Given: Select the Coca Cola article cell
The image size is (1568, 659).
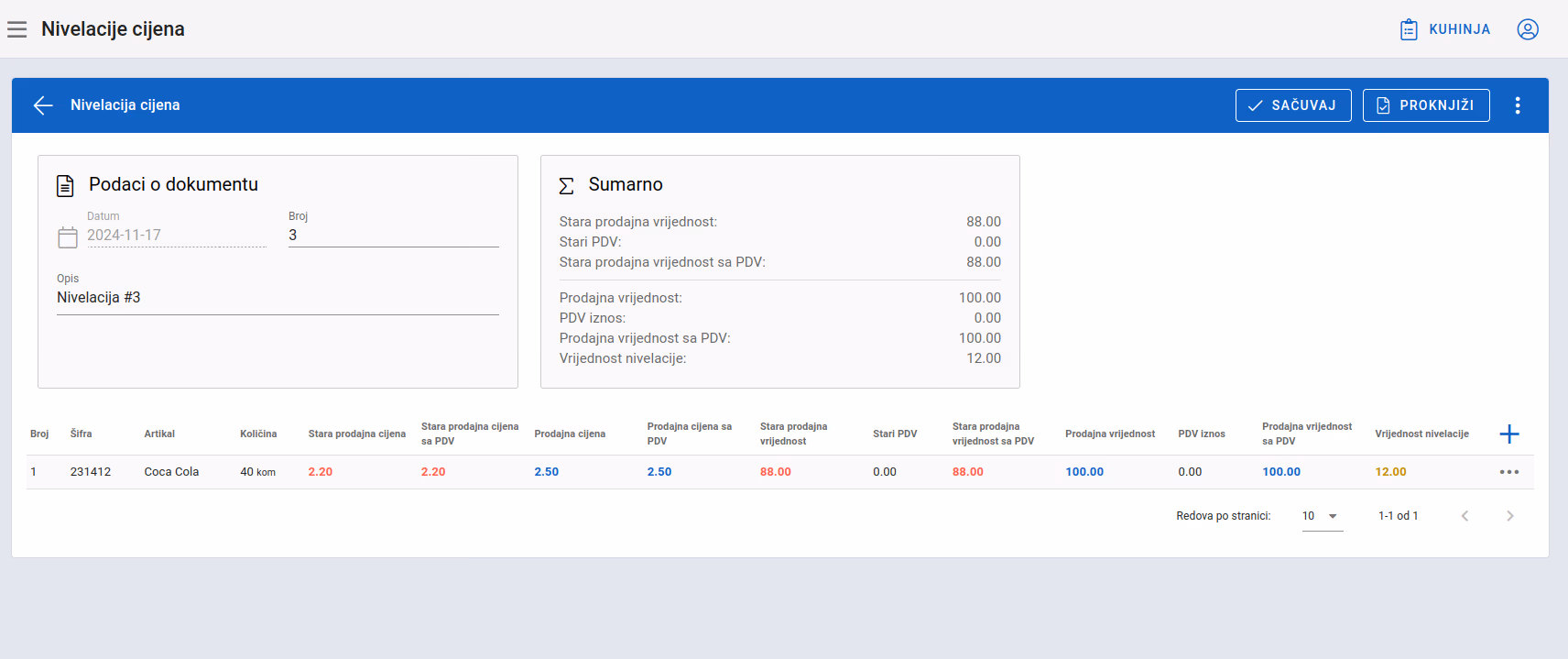Looking at the screenshot, I should pos(171,472).
